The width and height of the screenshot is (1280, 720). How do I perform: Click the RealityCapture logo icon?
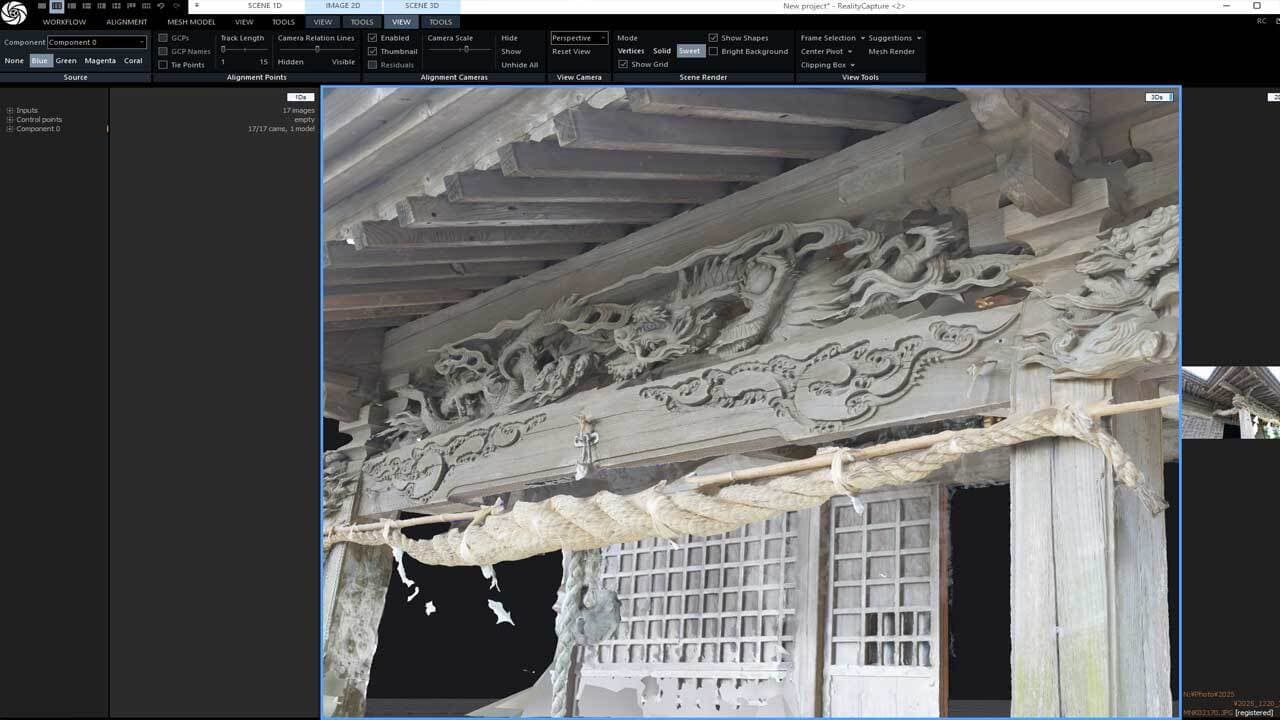(x=14, y=13)
